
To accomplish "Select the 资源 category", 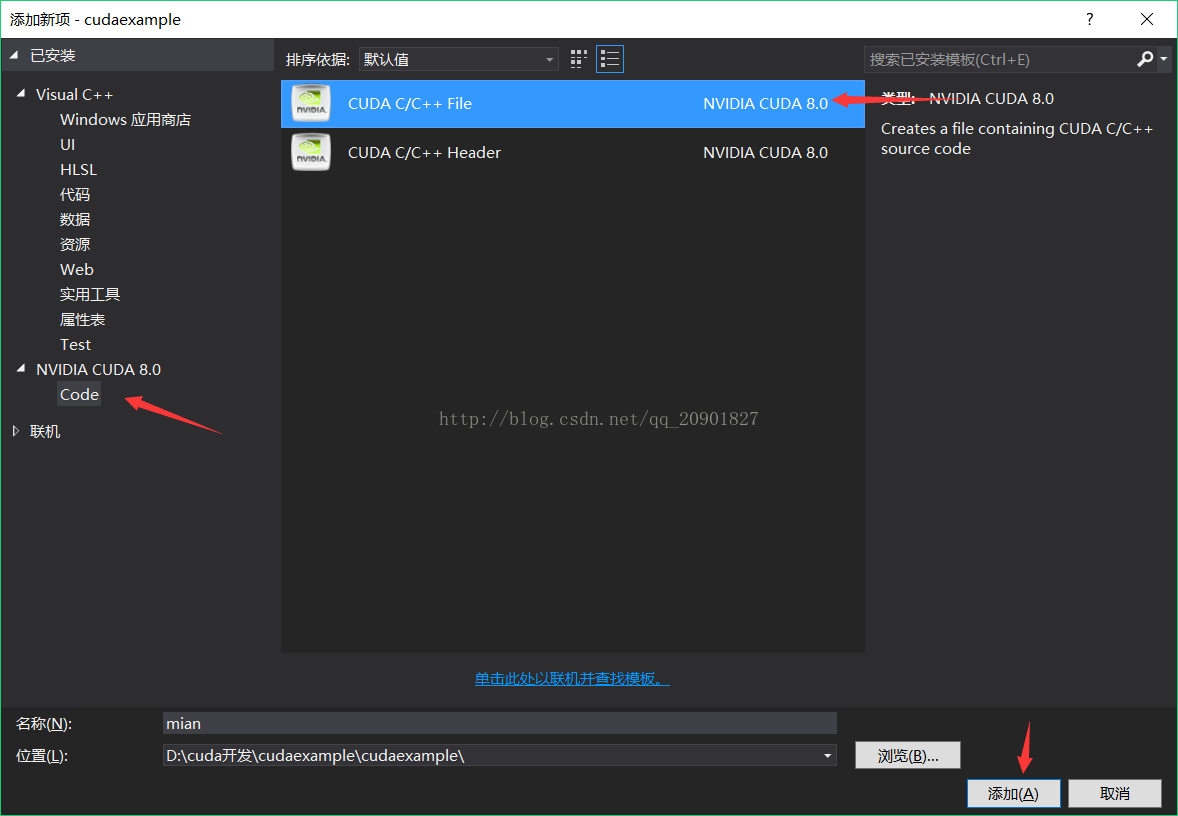I will tap(75, 244).
